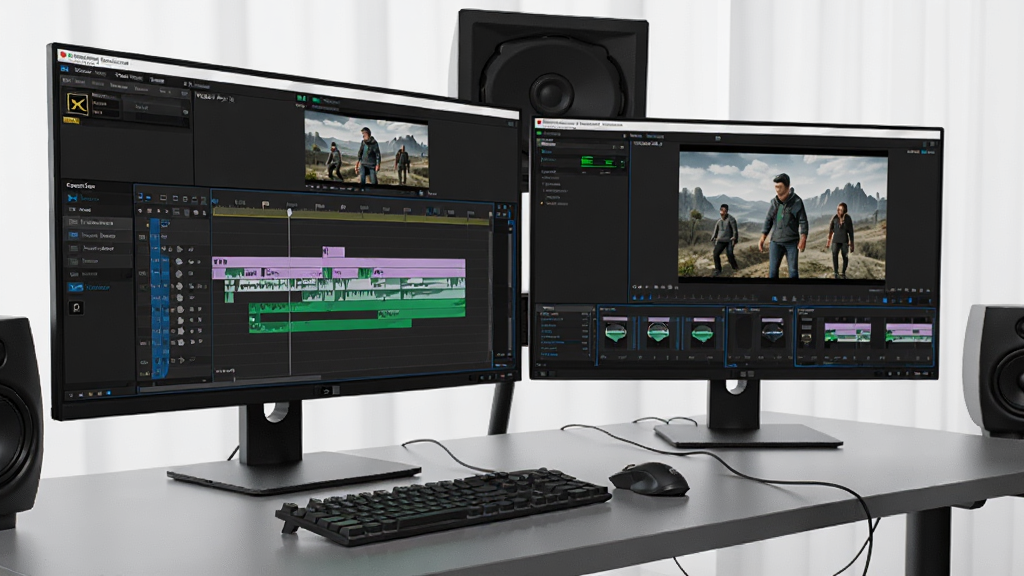
Task: Click square icon button at the sidebar's bottom
Action: 76,307
